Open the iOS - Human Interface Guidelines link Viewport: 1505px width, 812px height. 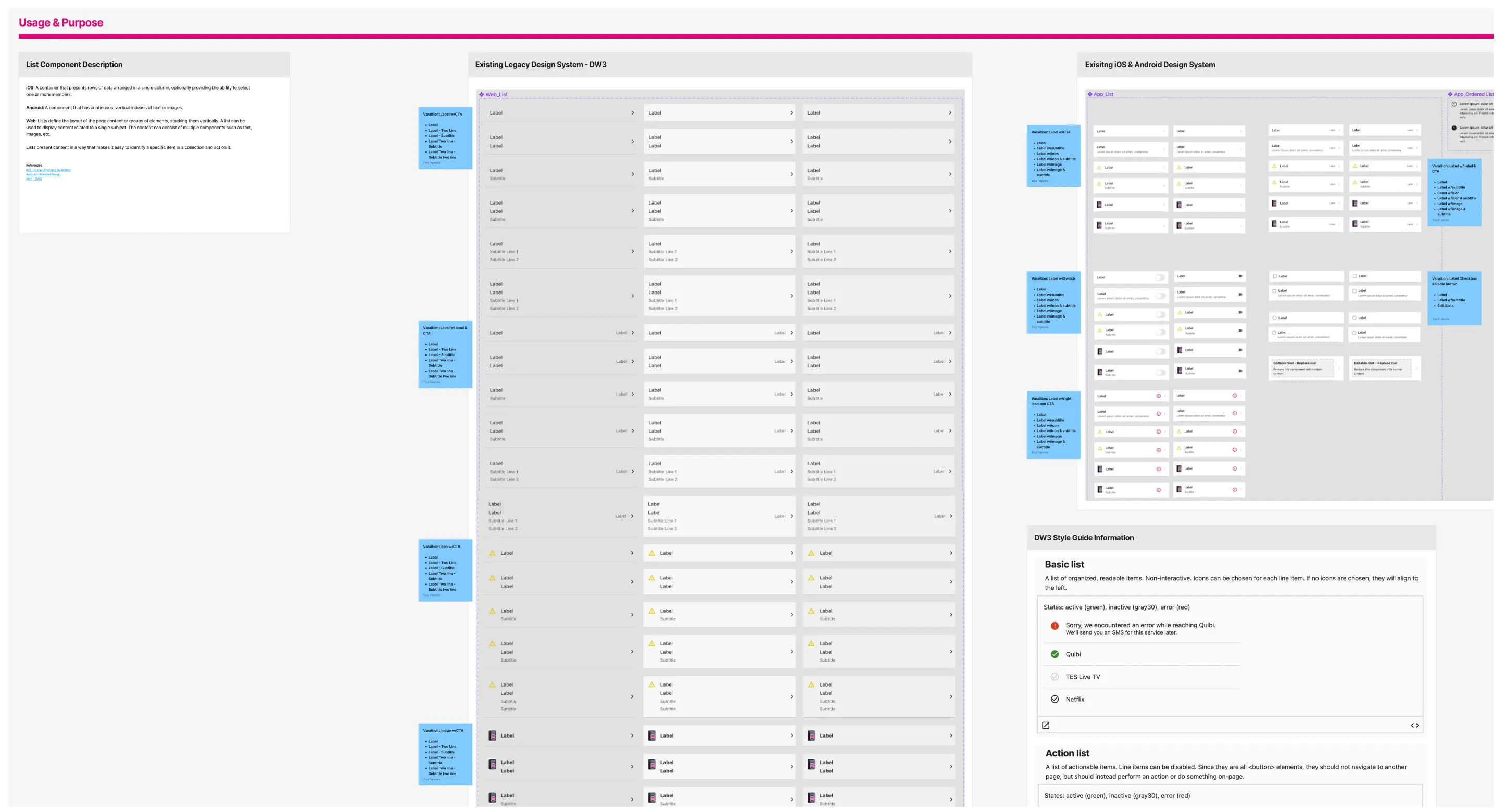[48, 170]
